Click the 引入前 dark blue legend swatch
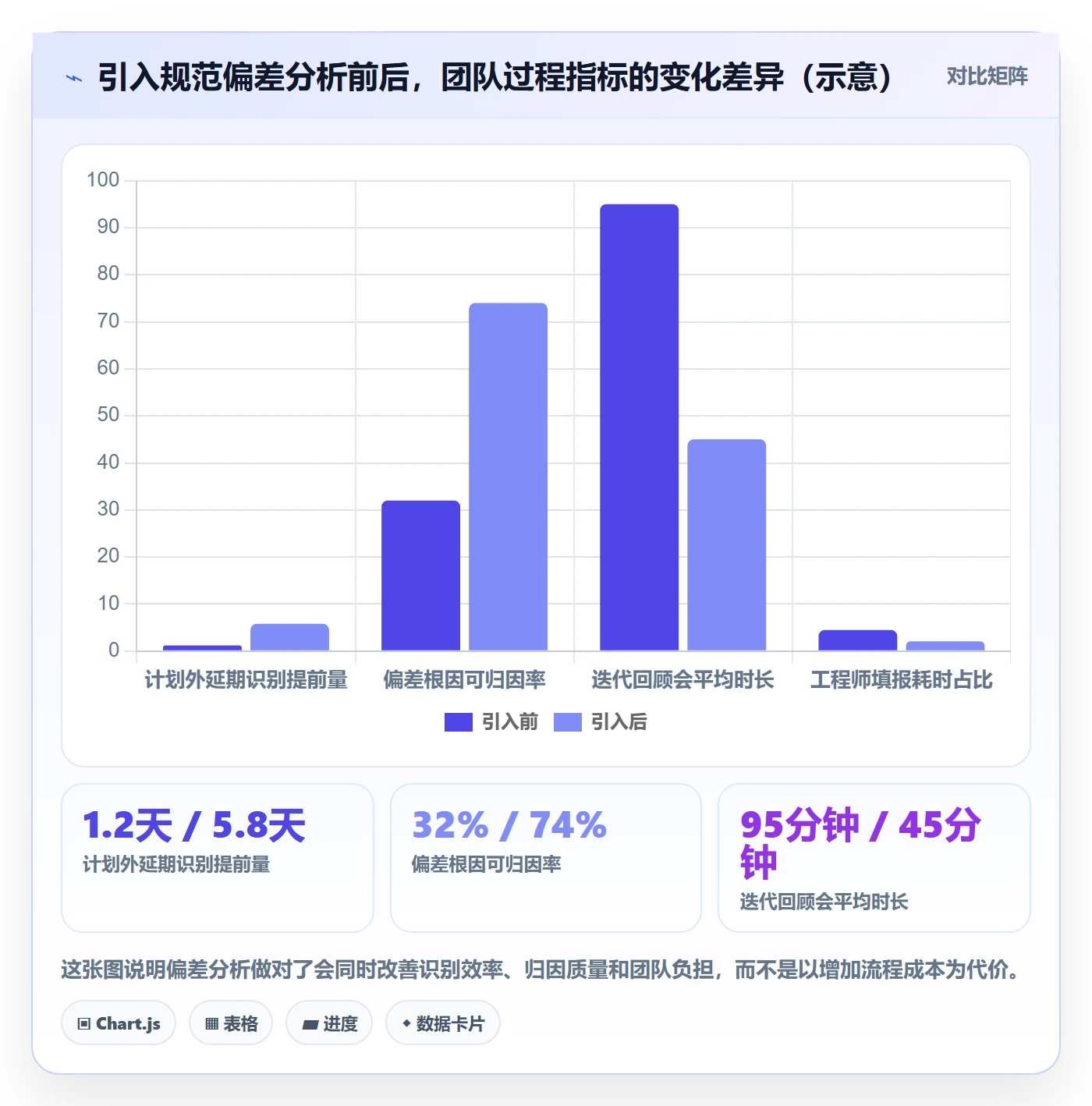This screenshot has height=1106, width=1092. [459, 722]
